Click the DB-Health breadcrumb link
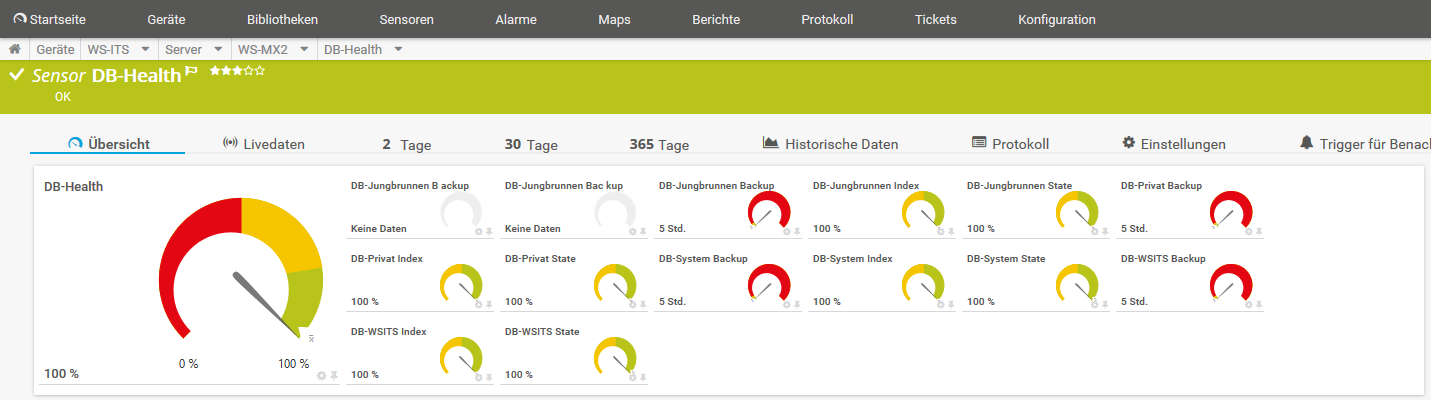This screenshot has width=1431, height=400. (354, 49)
